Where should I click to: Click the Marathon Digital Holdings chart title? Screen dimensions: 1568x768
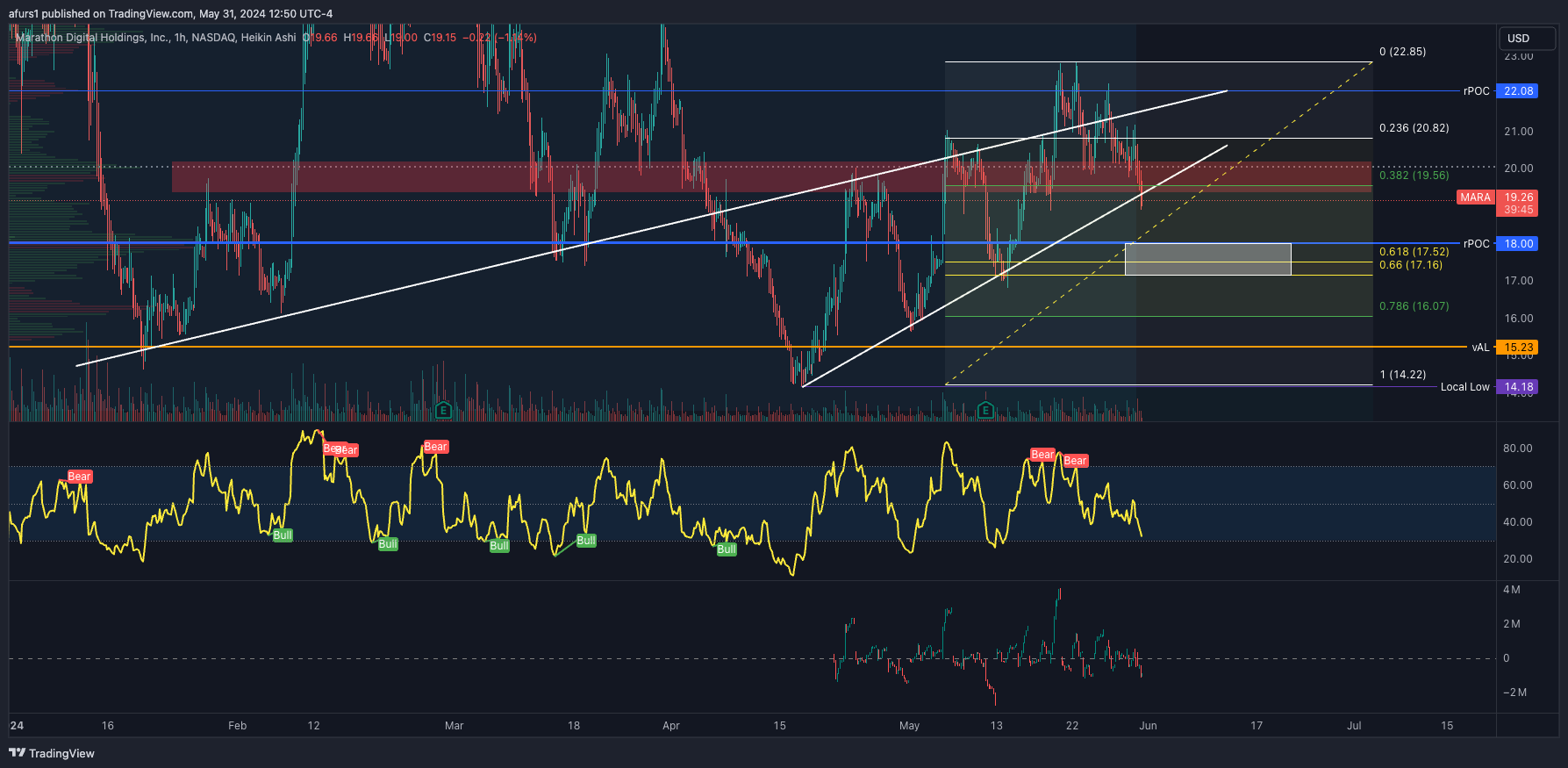[156, 38]
